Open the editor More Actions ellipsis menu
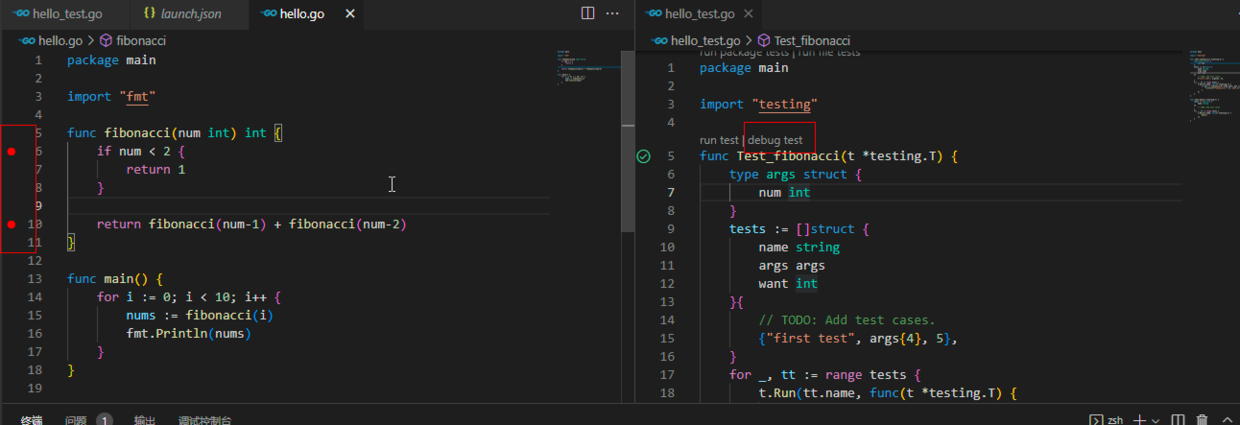Viewport: 1240px width, 425px height. click(x=613, y=14)
